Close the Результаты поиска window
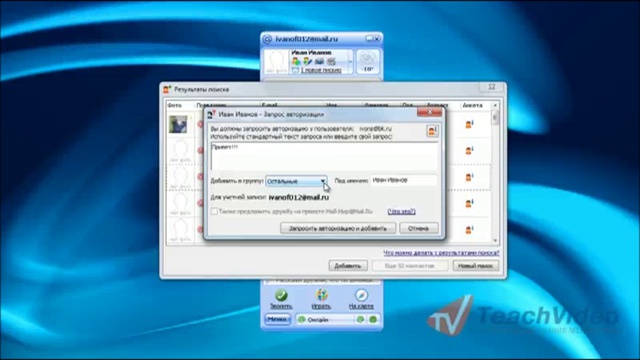The image size is (640, 360). [x=492, y=87]
